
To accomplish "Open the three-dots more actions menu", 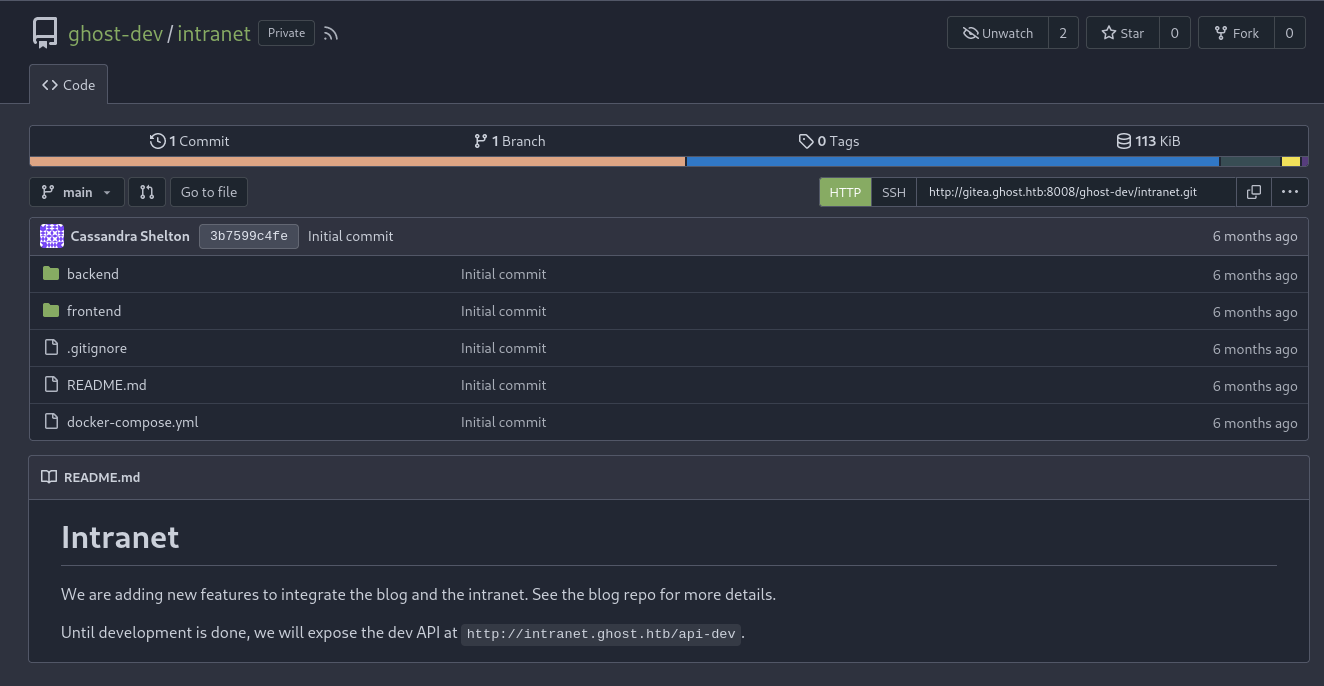I will [x=1290, y=192].
